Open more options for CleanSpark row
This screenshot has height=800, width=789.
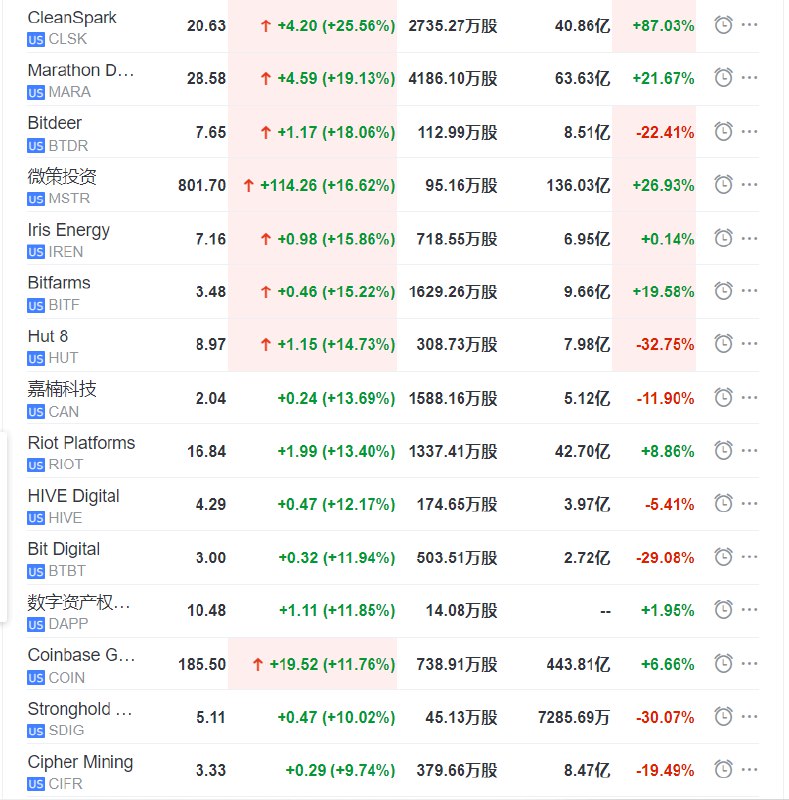[749, 24]
